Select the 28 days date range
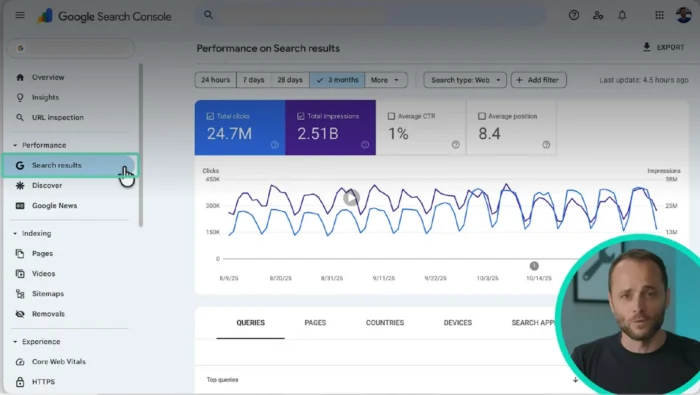This screenshot has width=700, height=395. coord(290,80)
